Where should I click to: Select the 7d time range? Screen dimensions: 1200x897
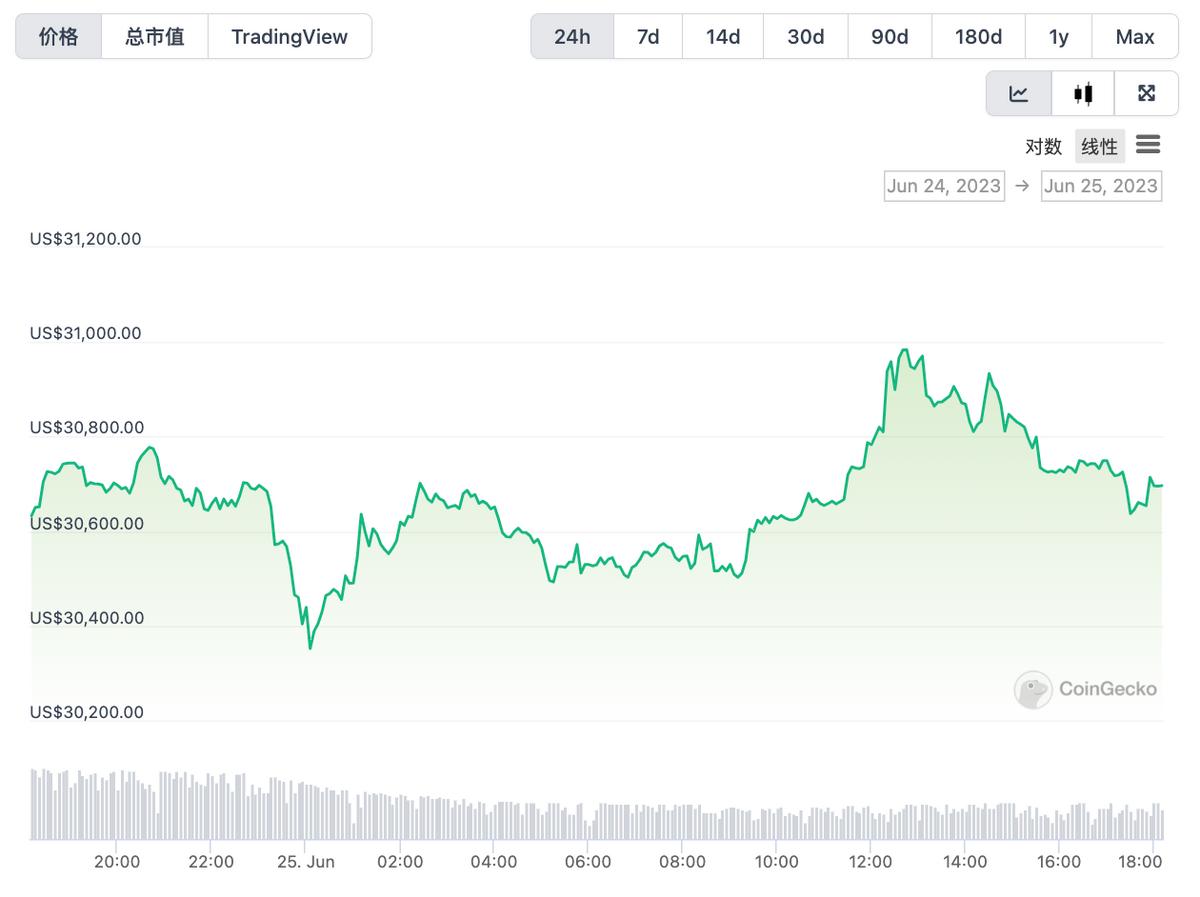[x=648, y=36]
